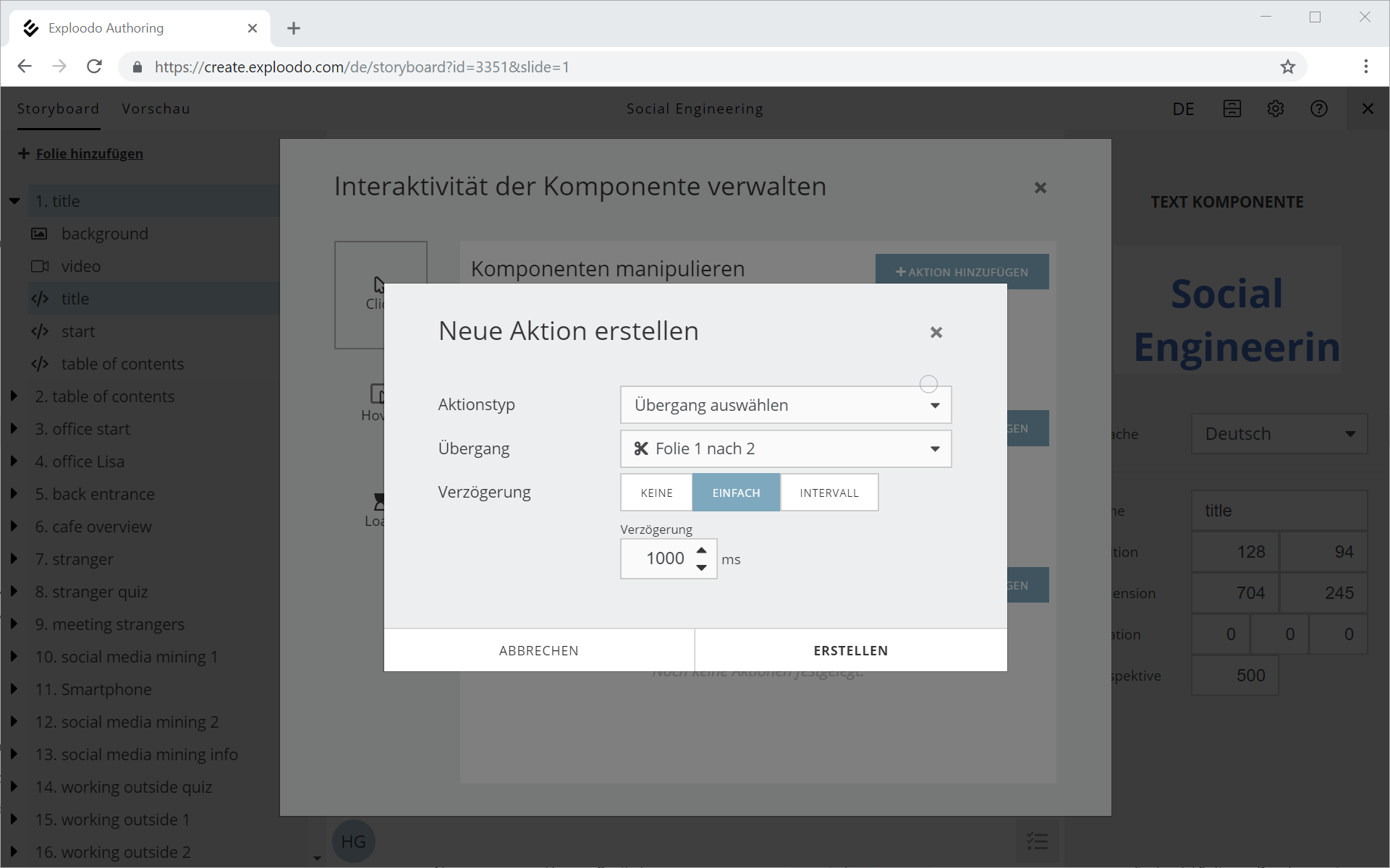1390x868 pixels.
Task: Select EINFACH delay option
Action: (736, 493)
